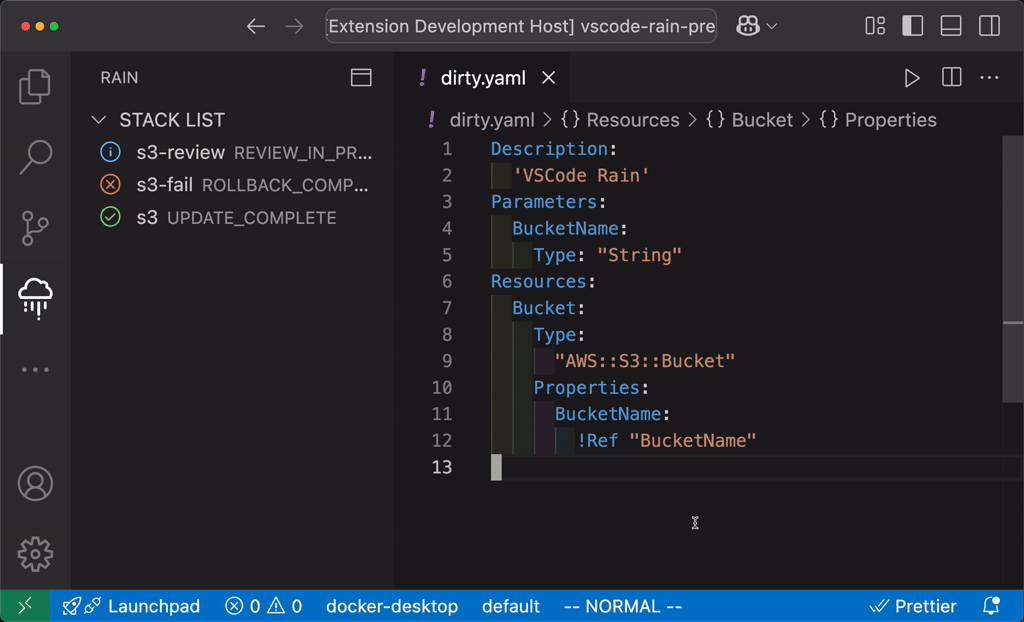Click line number 13 in gutter
The image size is (1024, 622).
click(441, 467)
